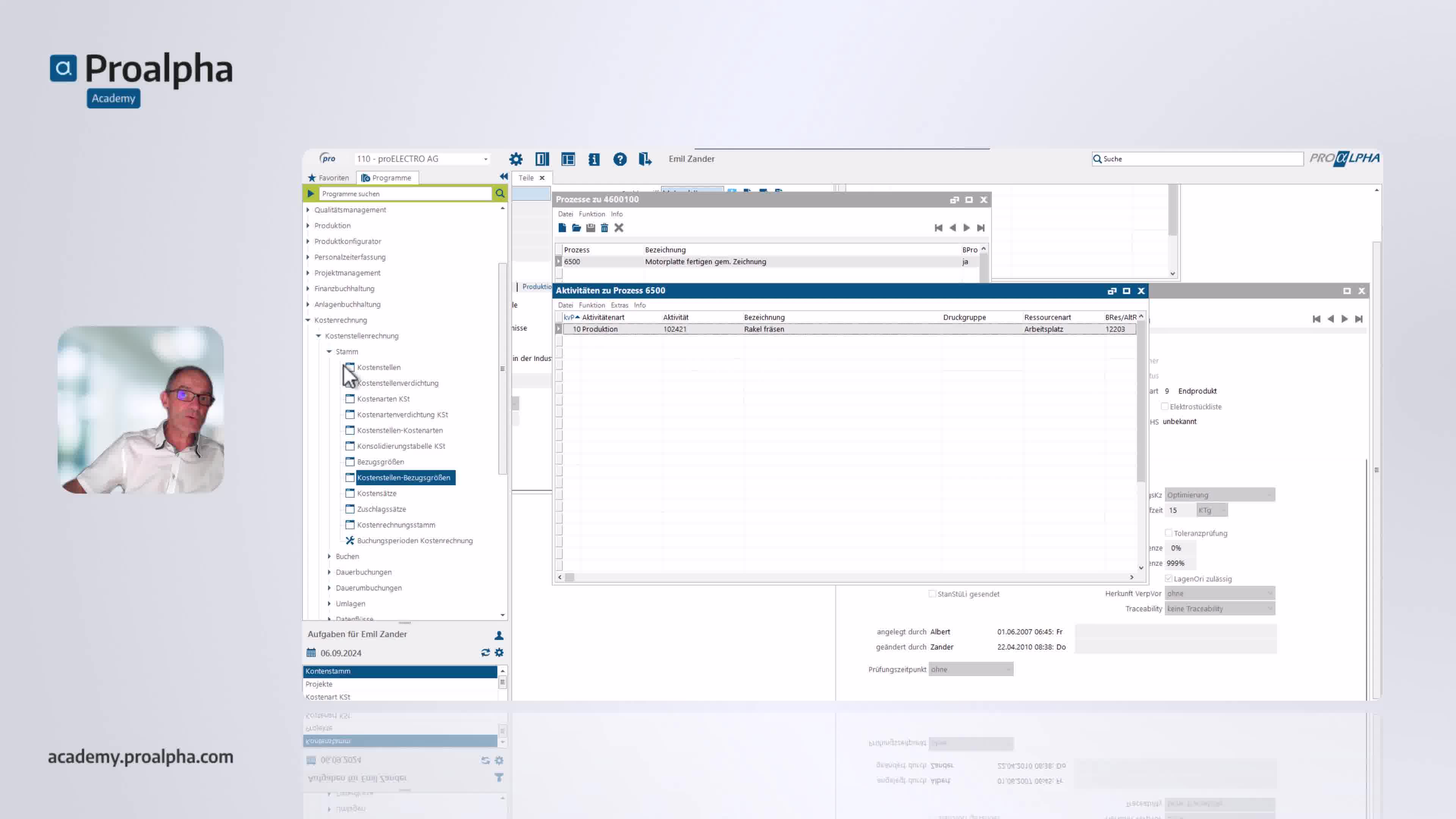Expand the Produktion tree node
The image size is (1456, 819).
[308, 226]
